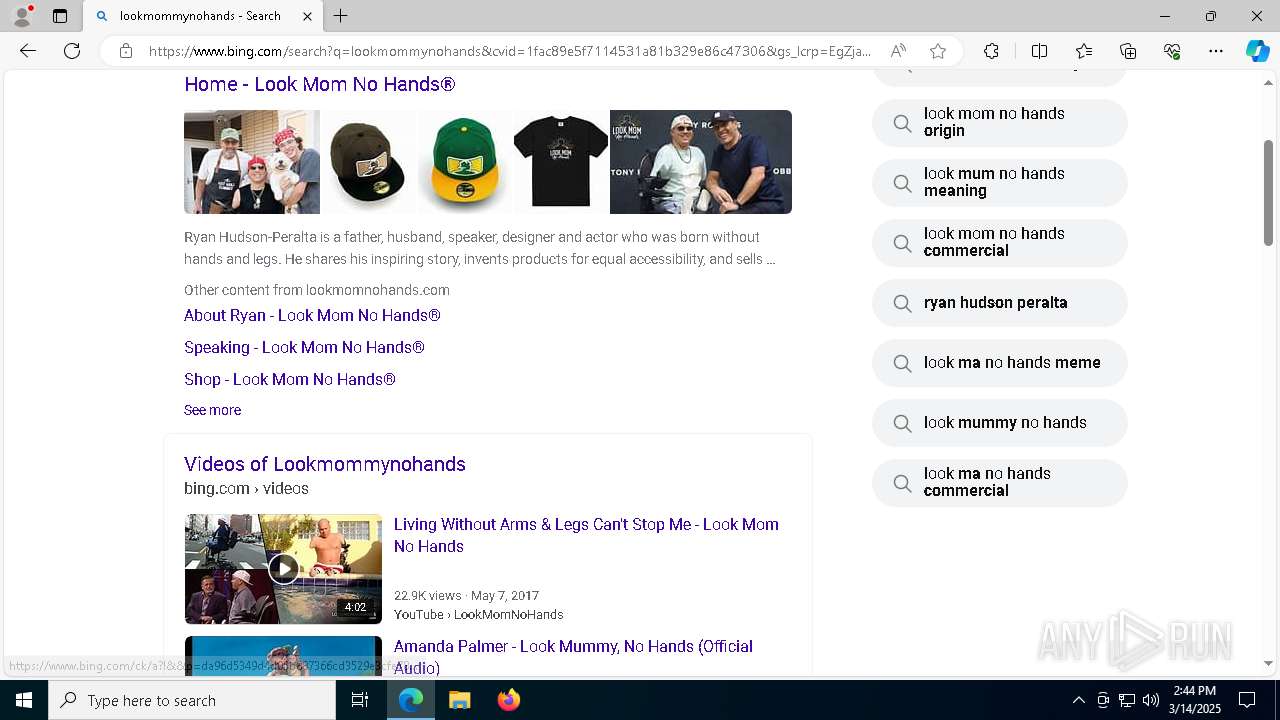View site information lock icon

tap(126, 51)
